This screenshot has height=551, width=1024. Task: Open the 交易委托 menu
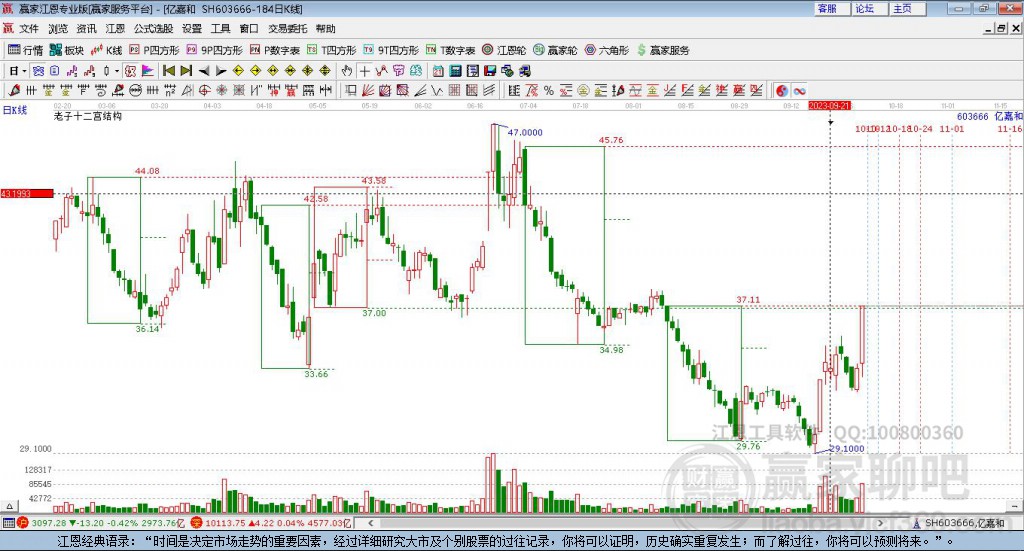coord(287,29)
